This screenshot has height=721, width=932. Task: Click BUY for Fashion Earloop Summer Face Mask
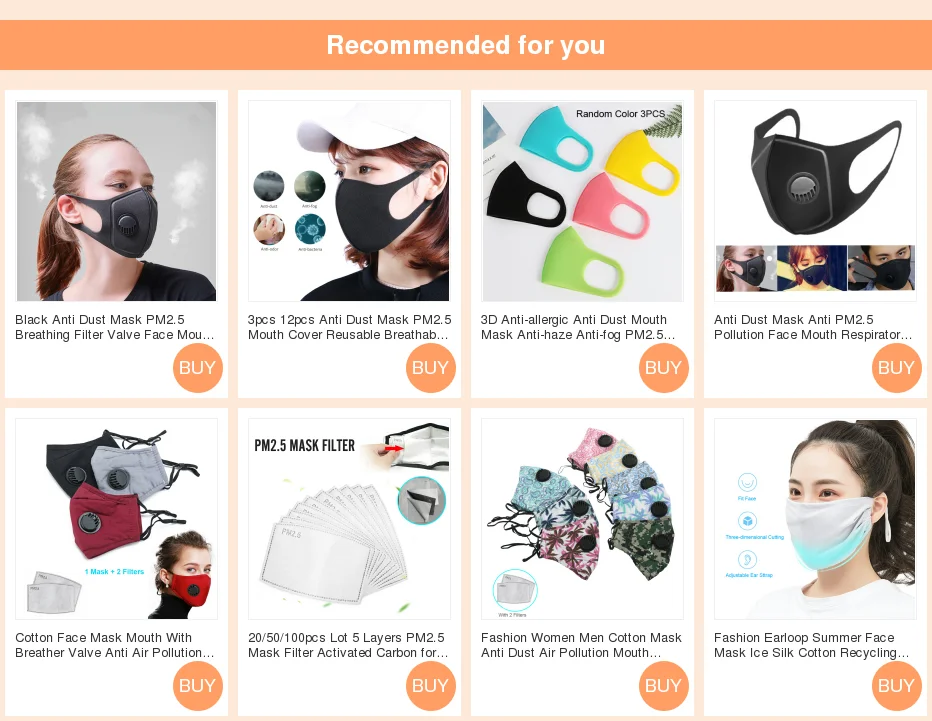(896, 685)
